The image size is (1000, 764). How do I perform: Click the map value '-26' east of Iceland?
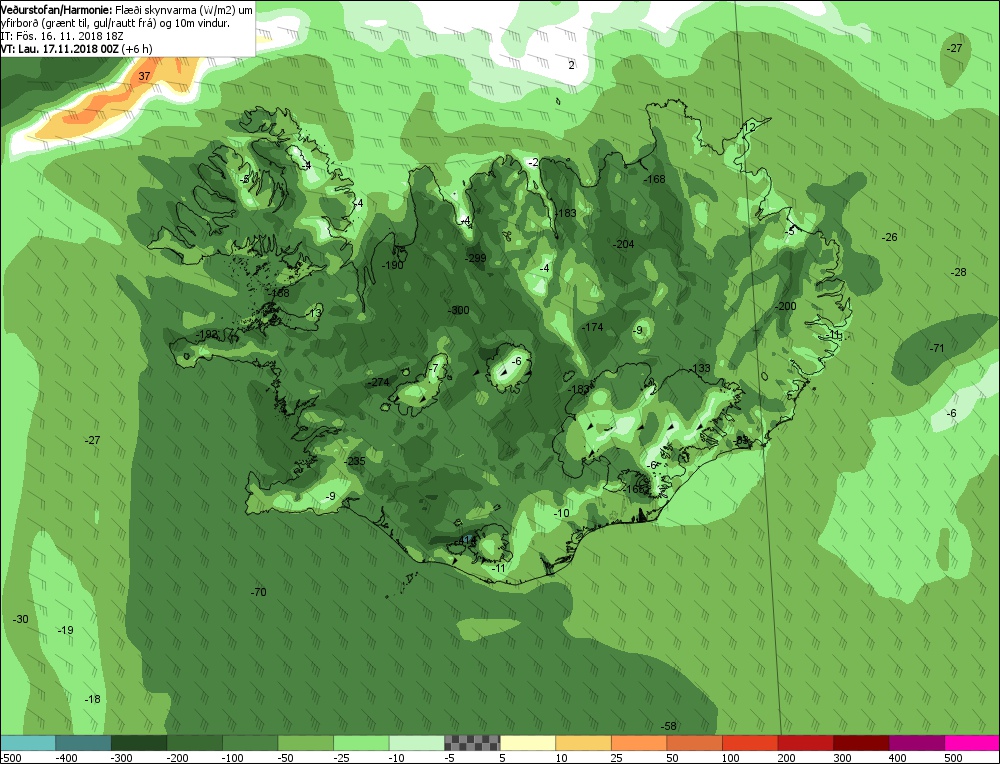(890, 237)
